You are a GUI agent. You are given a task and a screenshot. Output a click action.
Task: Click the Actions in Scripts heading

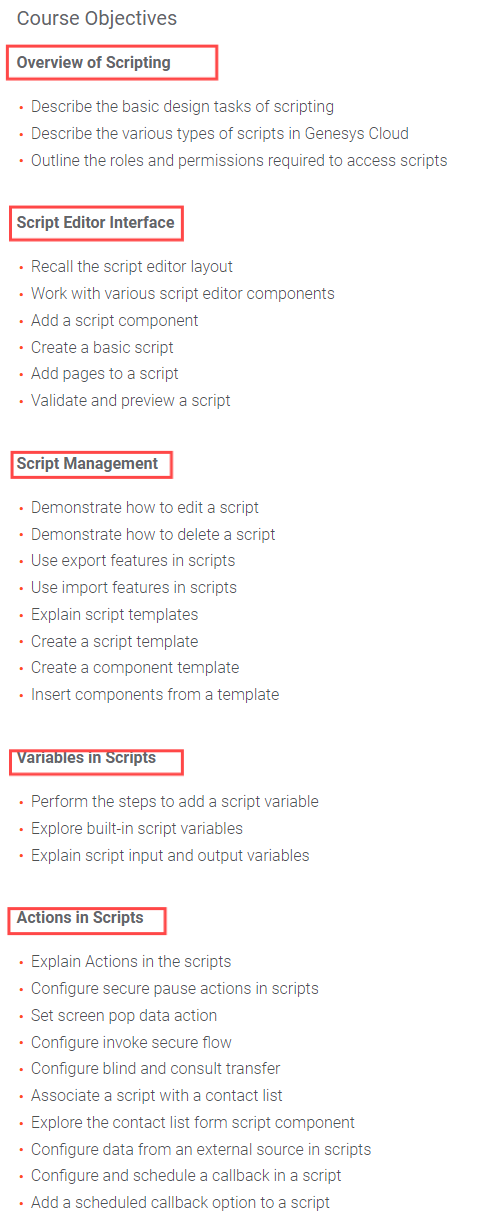pyautogui.click(x=80, y=917)
